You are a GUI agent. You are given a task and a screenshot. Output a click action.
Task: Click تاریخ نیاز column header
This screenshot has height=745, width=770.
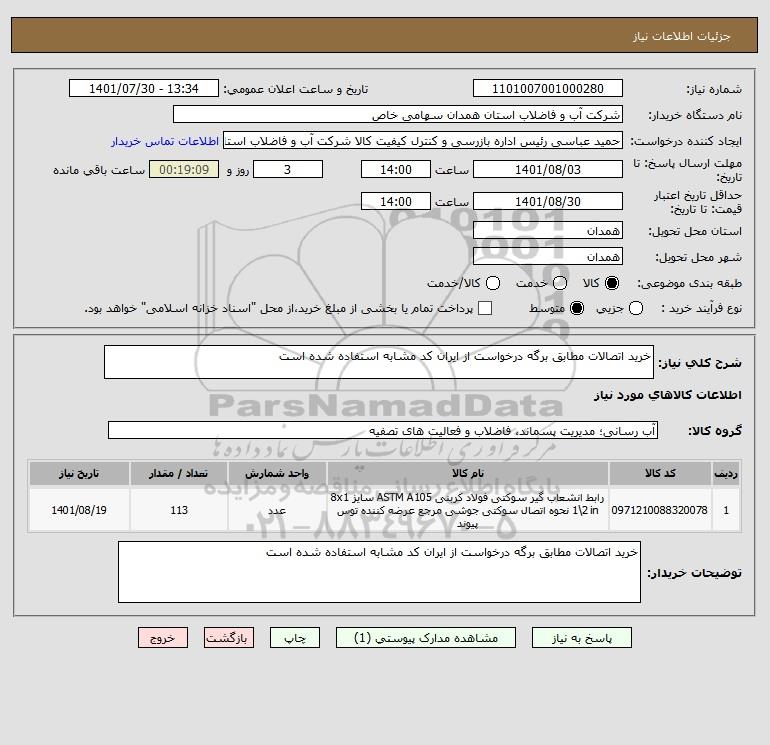(x=79, y=473)
